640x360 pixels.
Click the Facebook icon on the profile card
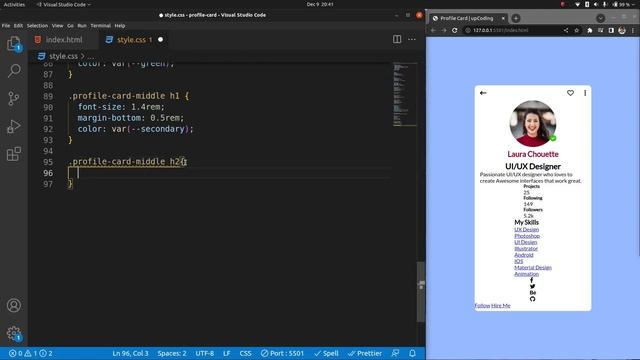532,280
